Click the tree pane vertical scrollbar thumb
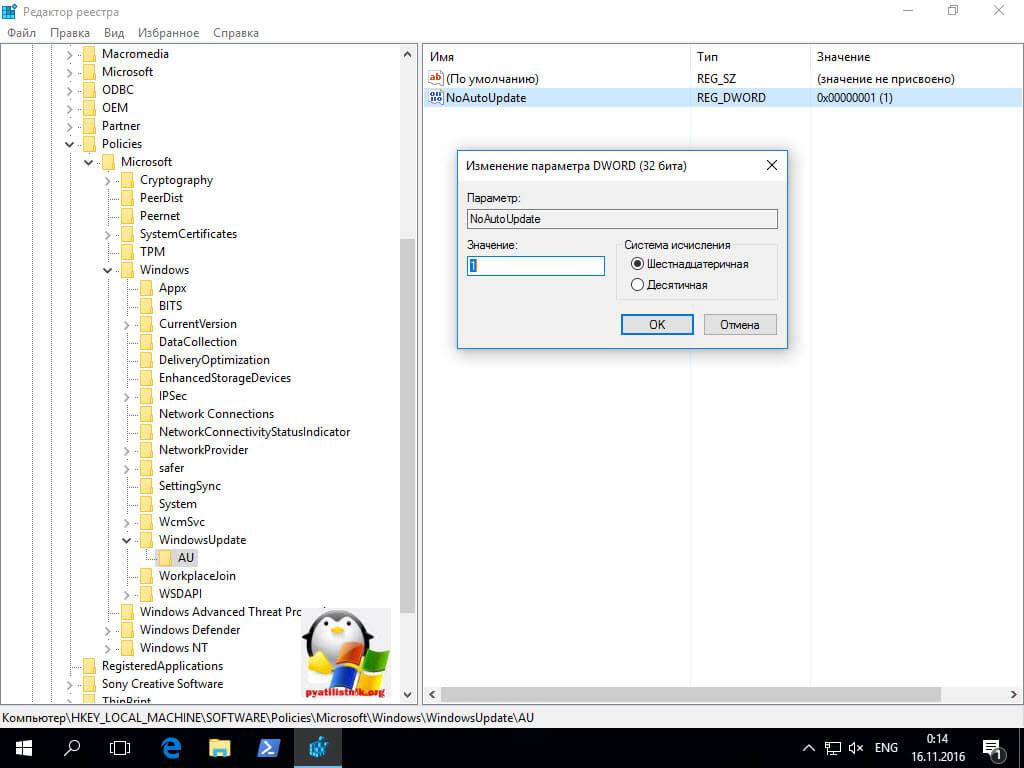The height and width of the screenshot is (768, 1024). 408,426
